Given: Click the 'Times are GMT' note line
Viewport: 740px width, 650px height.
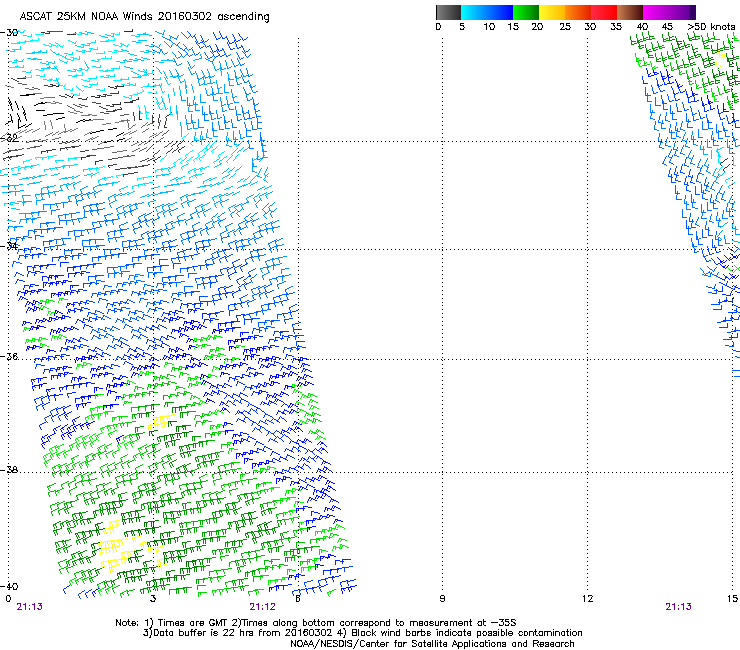Looking at the screenshot, I should (316, 623).
